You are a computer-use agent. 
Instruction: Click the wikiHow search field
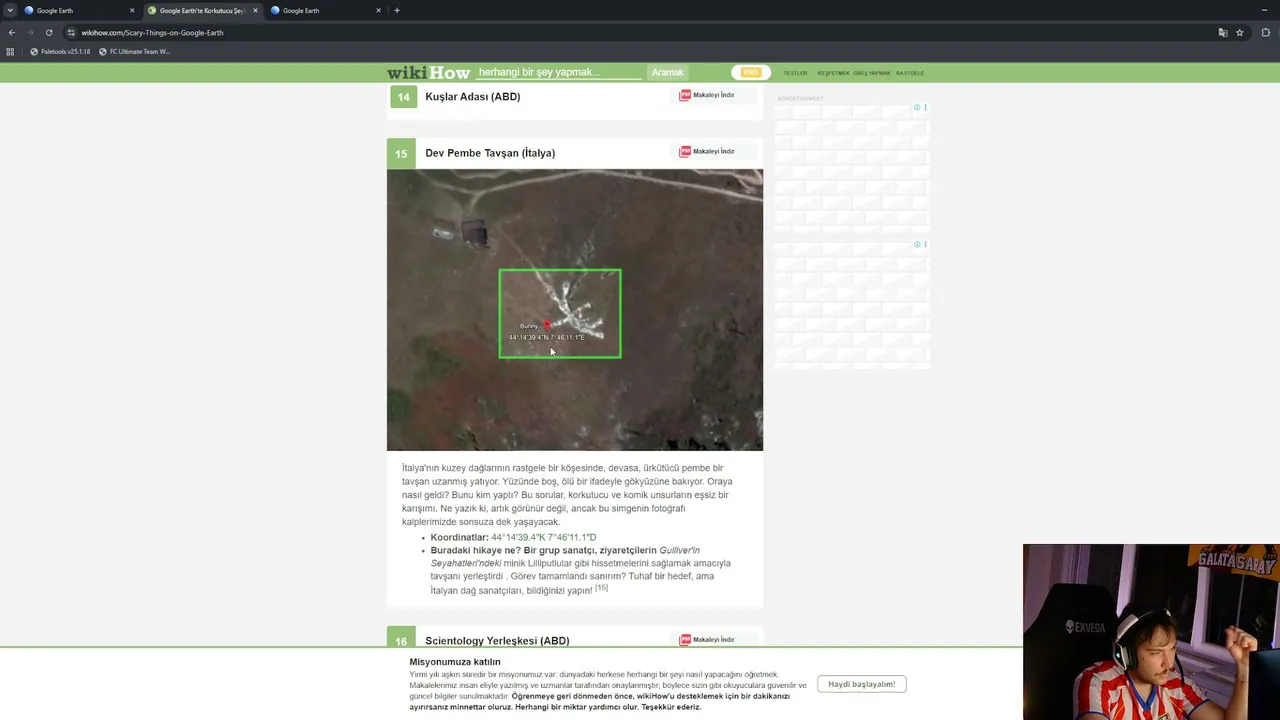559,72
